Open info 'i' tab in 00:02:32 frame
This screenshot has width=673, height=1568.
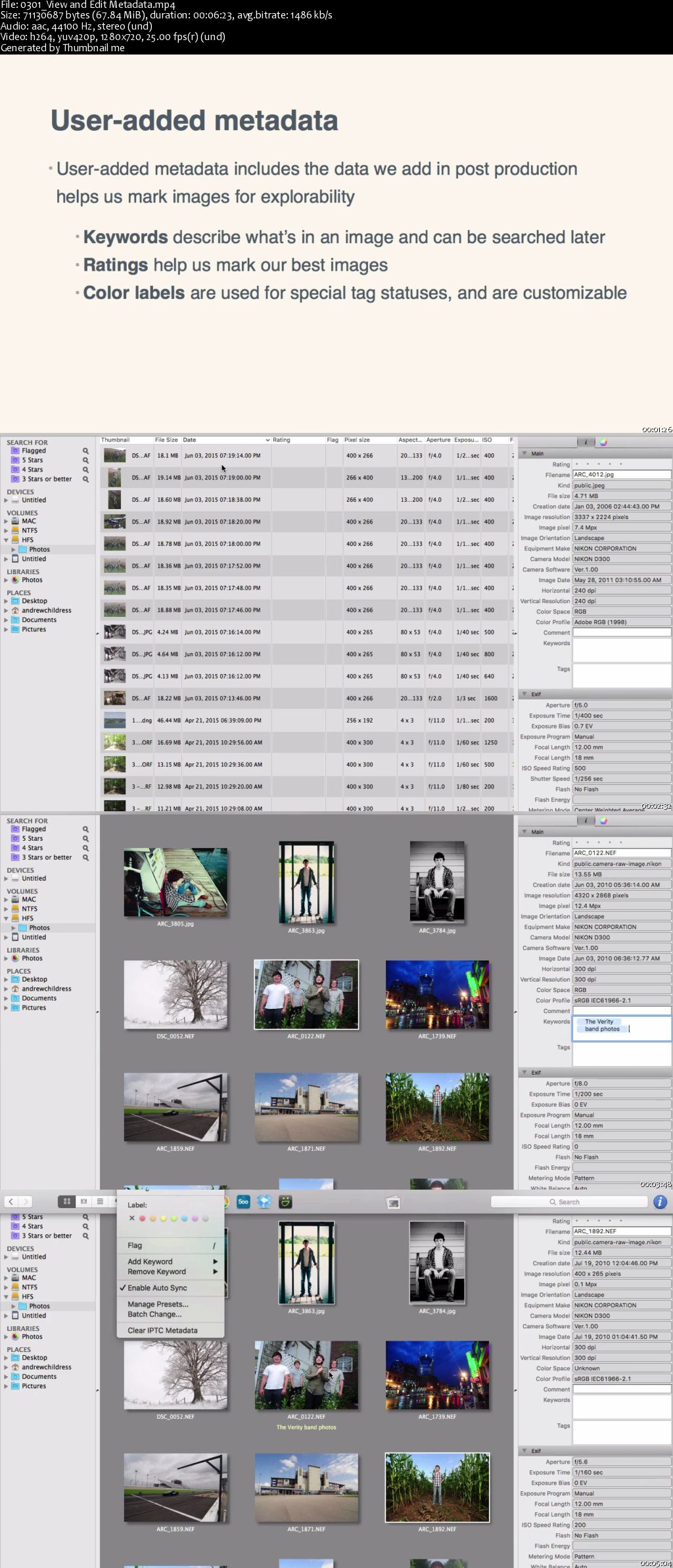pyautogui.click(x=586, y=442)
